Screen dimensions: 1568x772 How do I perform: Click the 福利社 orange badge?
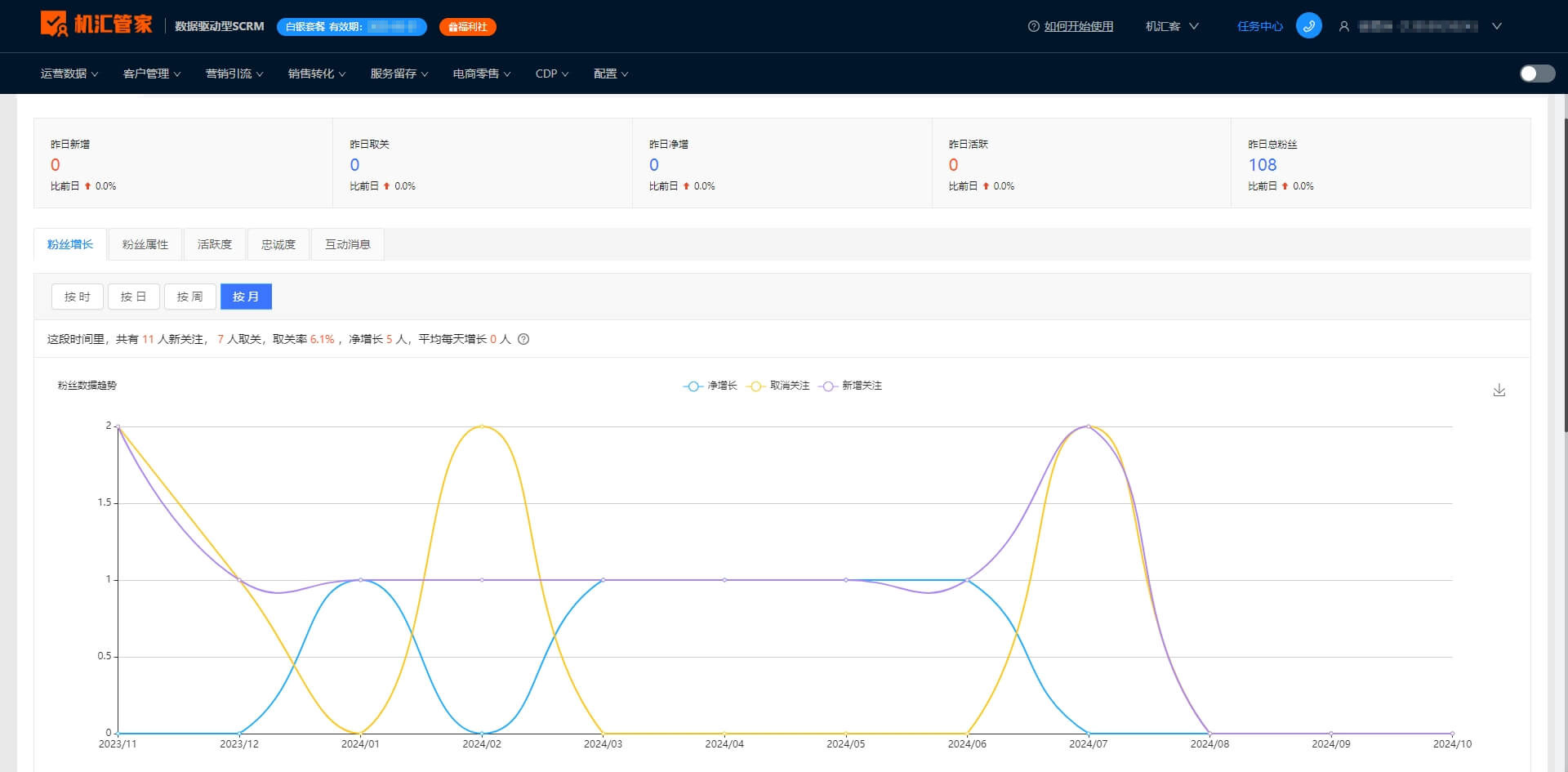point(468,27)
